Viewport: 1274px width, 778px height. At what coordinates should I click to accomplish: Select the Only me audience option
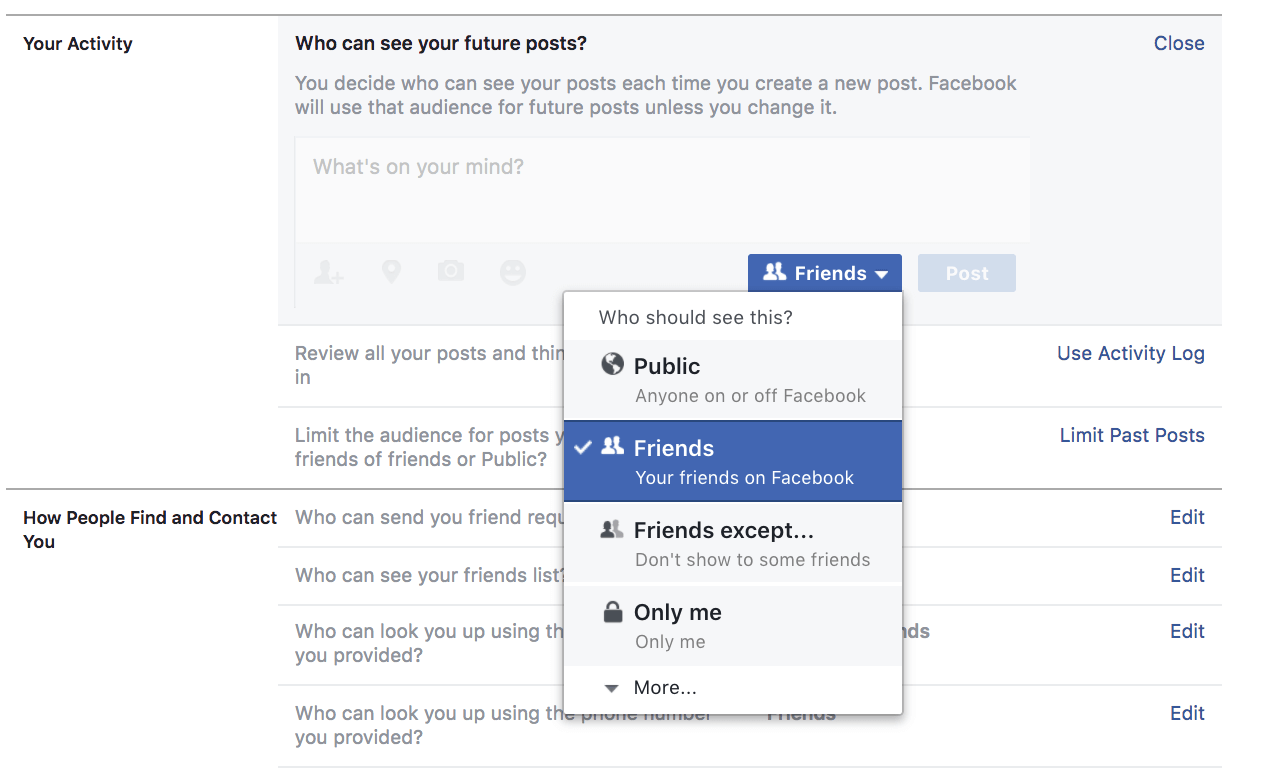732,625
